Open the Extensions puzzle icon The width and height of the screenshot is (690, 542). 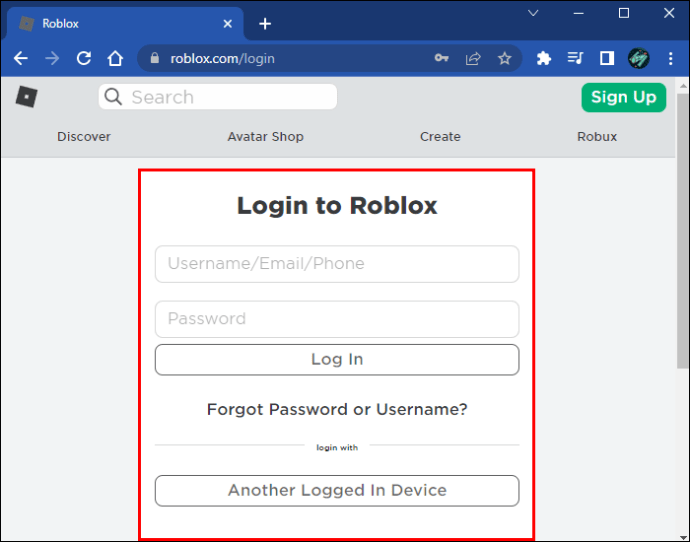(x=544, y=58)
